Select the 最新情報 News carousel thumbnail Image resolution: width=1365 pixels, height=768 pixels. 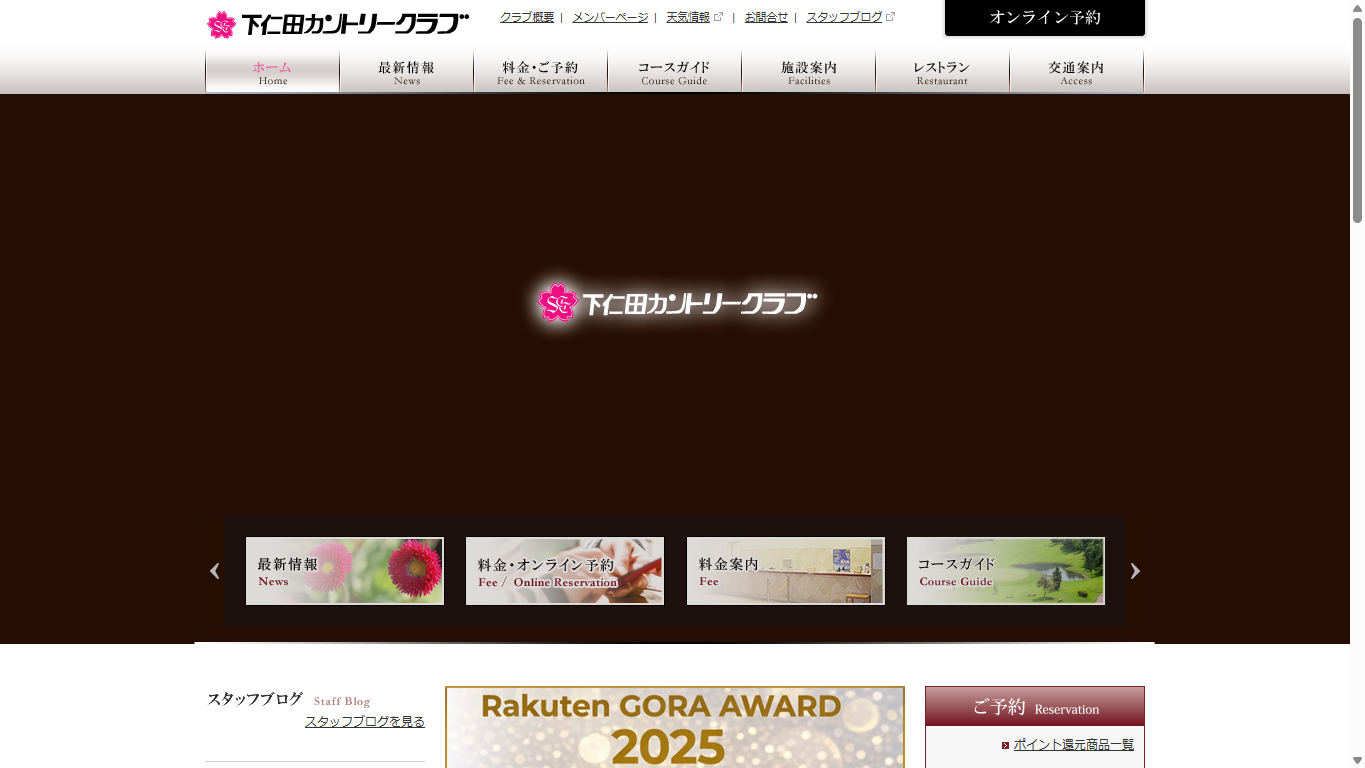tap(345, 571)
